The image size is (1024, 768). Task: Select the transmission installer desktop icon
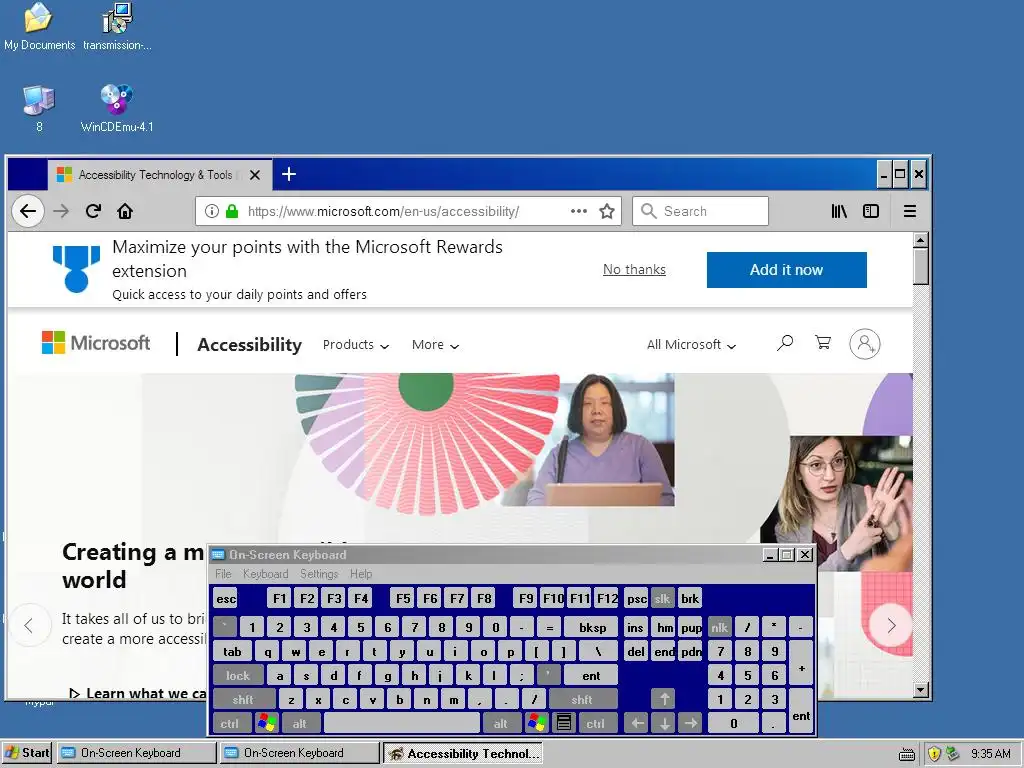(117, 26)
